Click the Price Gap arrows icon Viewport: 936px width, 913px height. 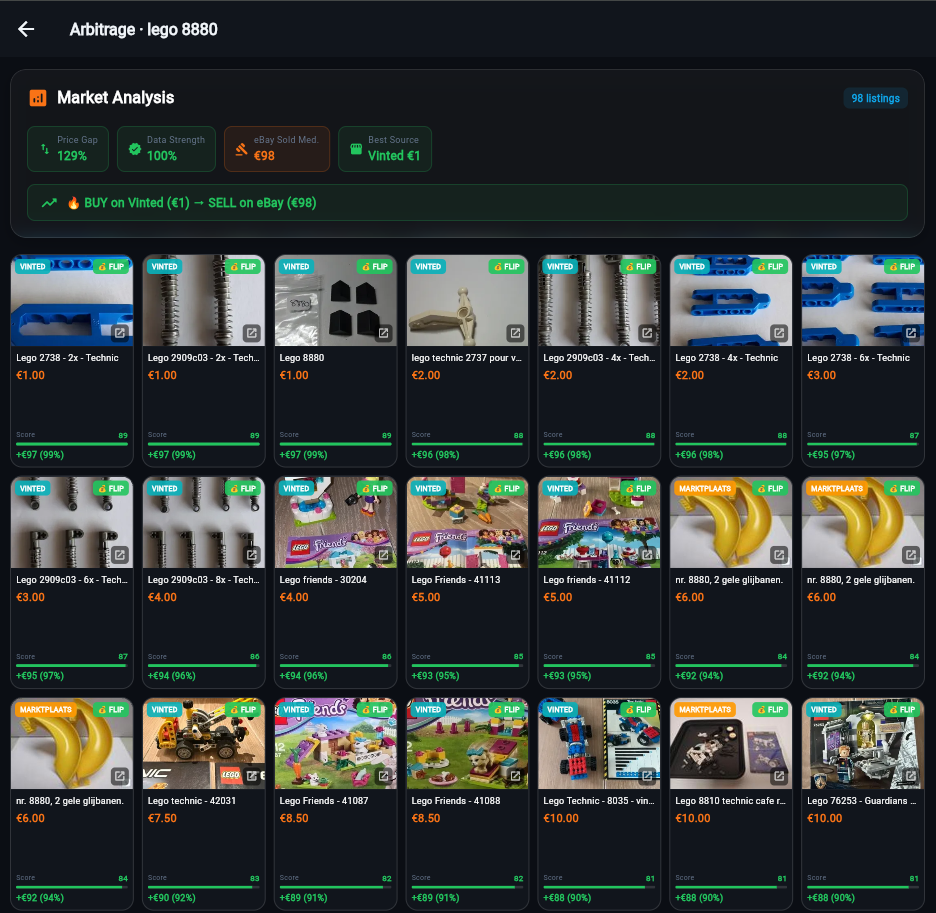(x=42, y=148)
